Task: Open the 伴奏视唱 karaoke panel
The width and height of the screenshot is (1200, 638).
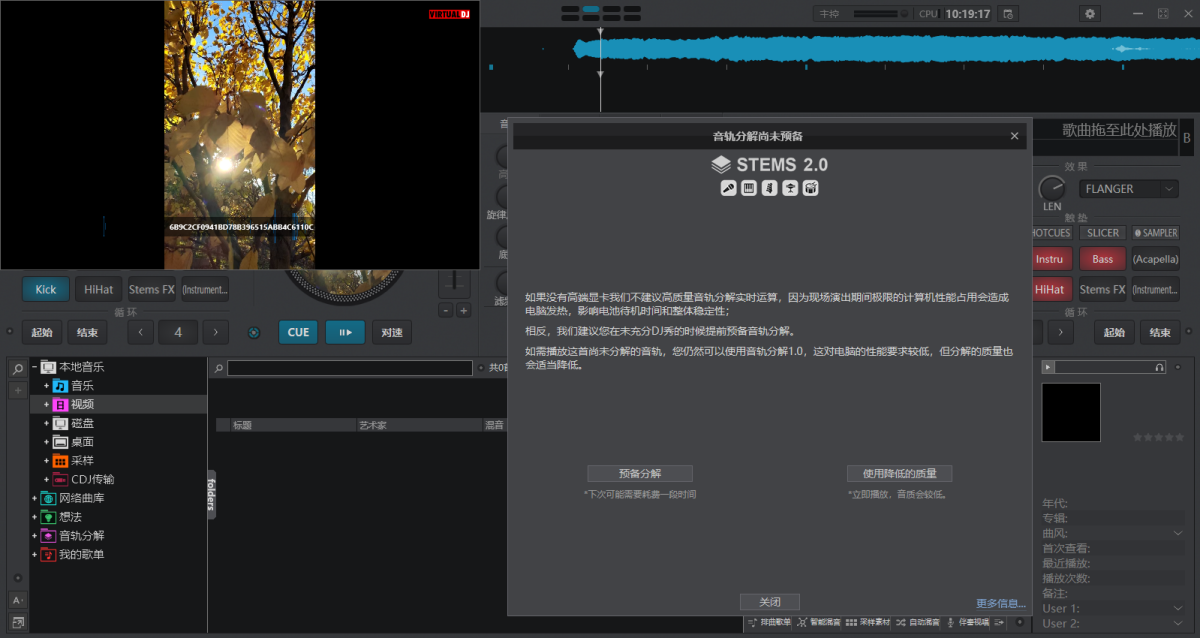Action: point(974,622)
